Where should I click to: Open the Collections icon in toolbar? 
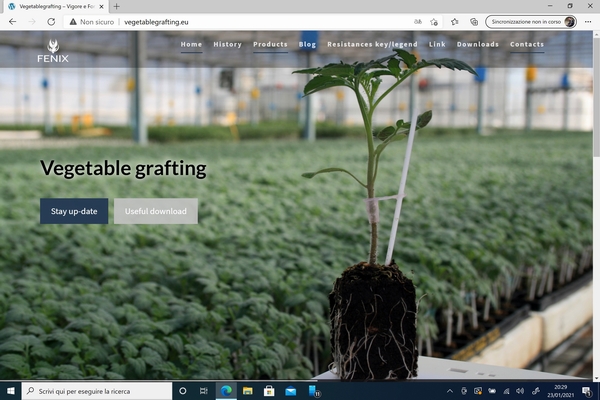pyautogui.click(x=474, y=21)
